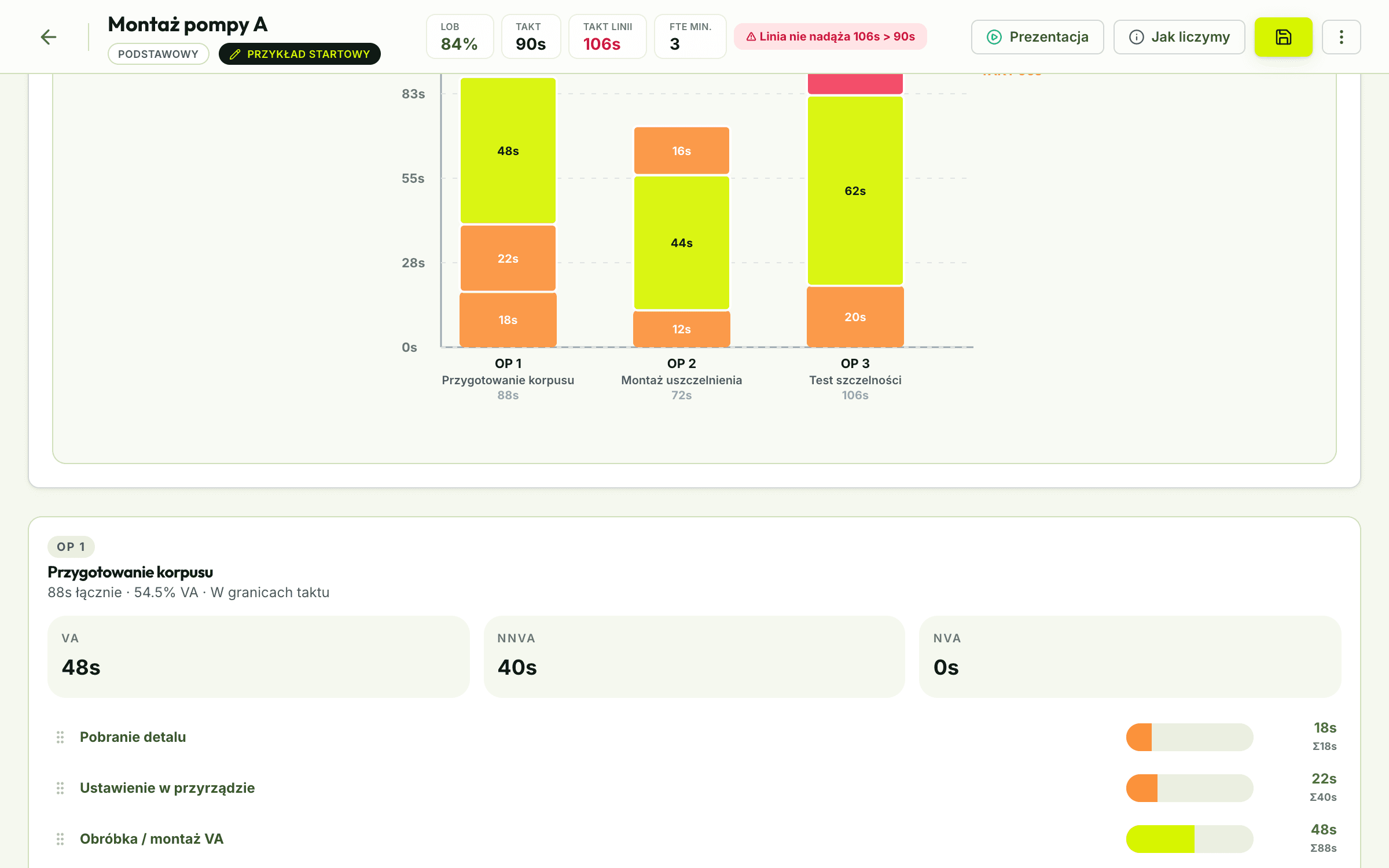Click the pencil icon in Przykład startowy badge

pyautogui.click(x=235, y=54)
